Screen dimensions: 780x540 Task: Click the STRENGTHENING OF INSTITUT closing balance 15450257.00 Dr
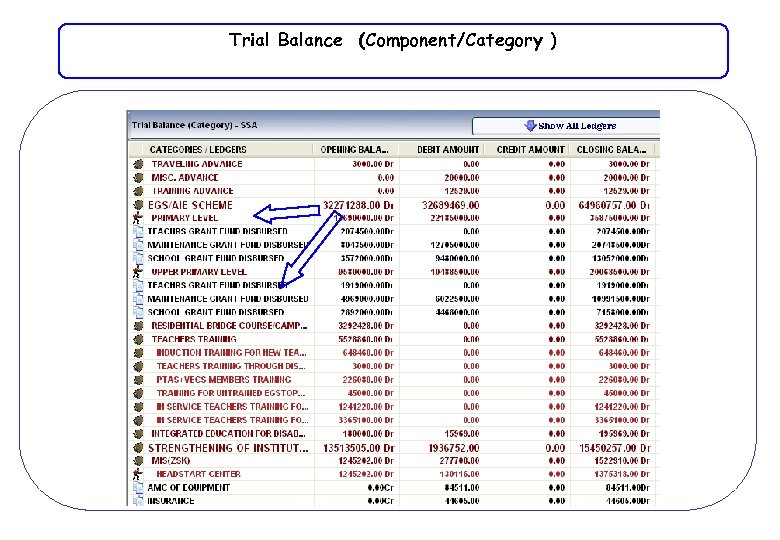pos(615,448)
